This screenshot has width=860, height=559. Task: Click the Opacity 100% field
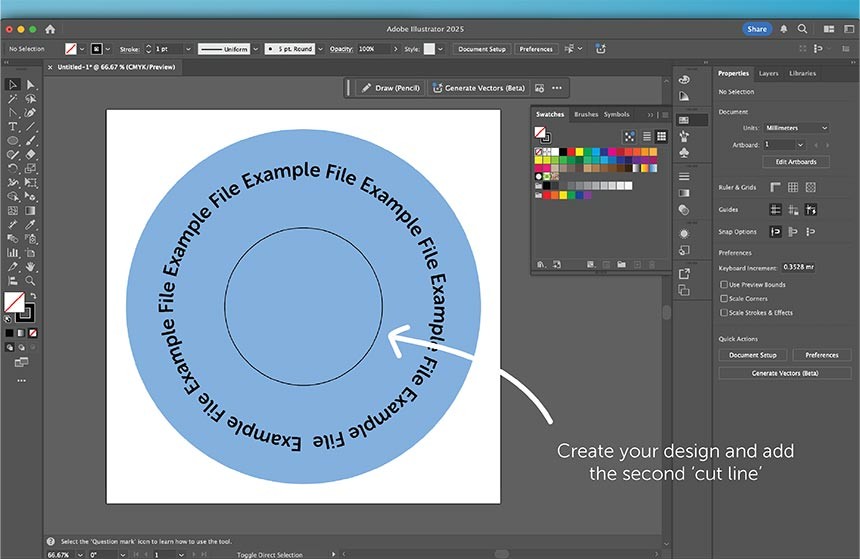[373, 49]
